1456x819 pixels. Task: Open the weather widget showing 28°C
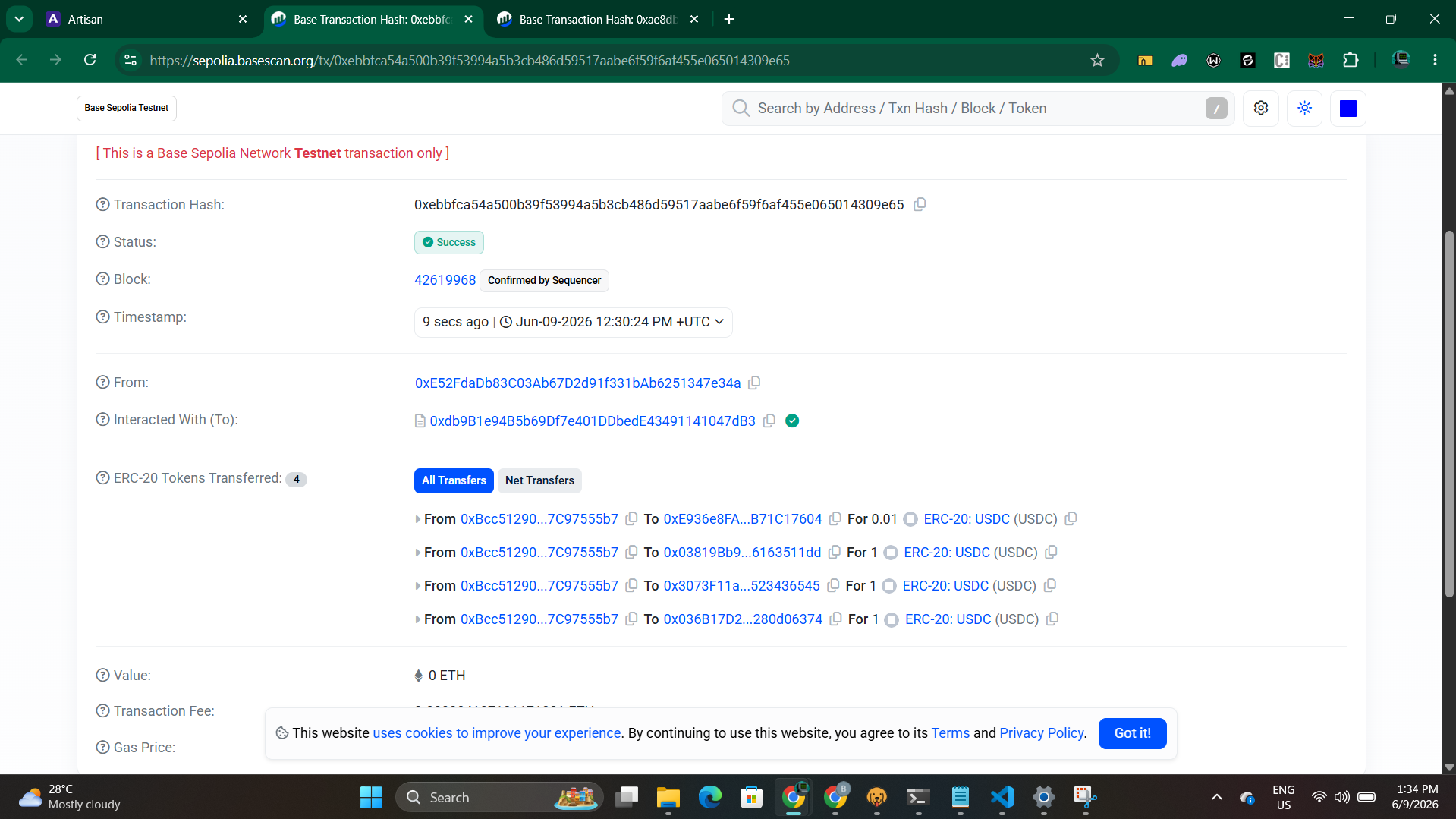click(x=70, y=797)
